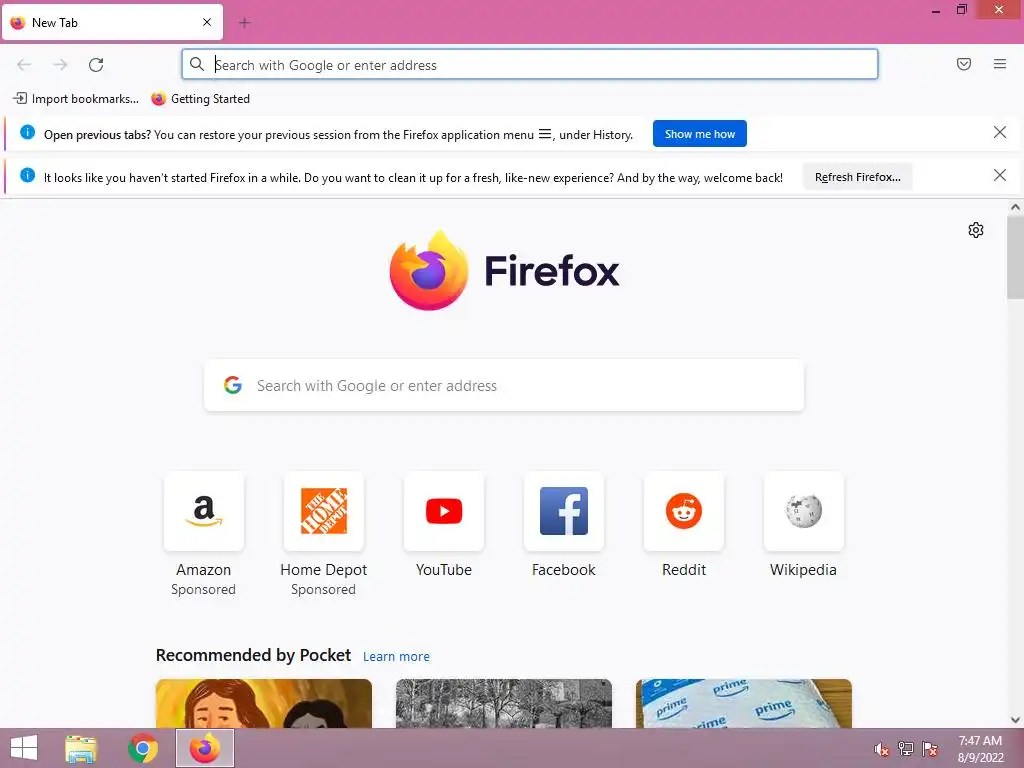Click the Firefox taskbar icon
1024x768 pixels.
point(205,748)
